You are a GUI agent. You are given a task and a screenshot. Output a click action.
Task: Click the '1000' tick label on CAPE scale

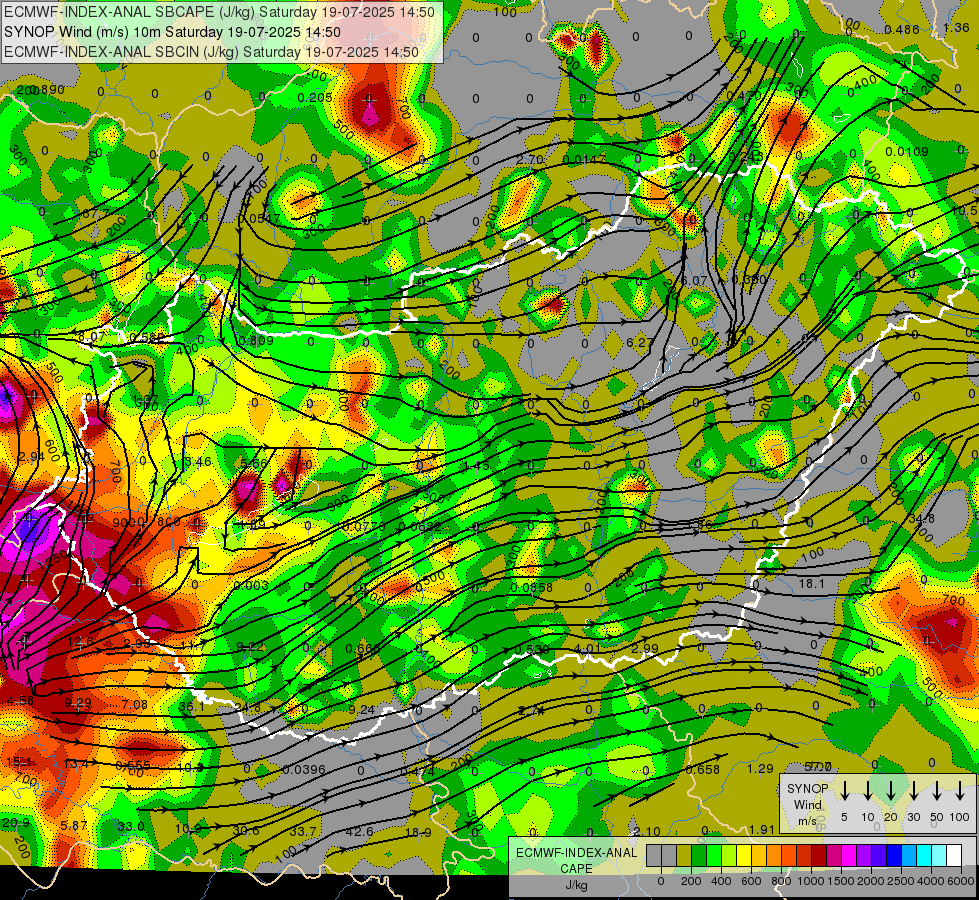(811, 881)
